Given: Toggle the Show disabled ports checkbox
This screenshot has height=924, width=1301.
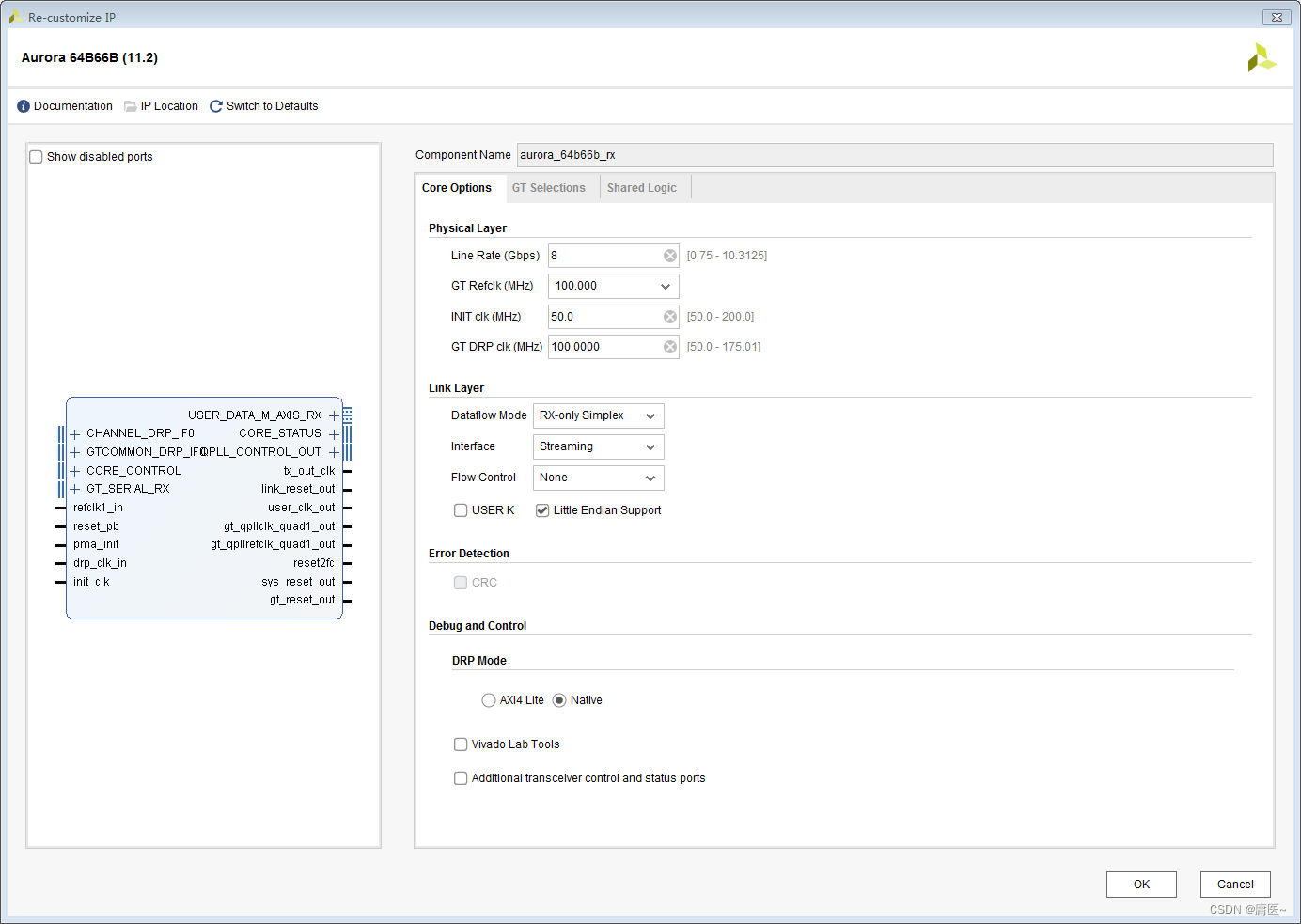Looking at the screenshot, I should 36,157.
